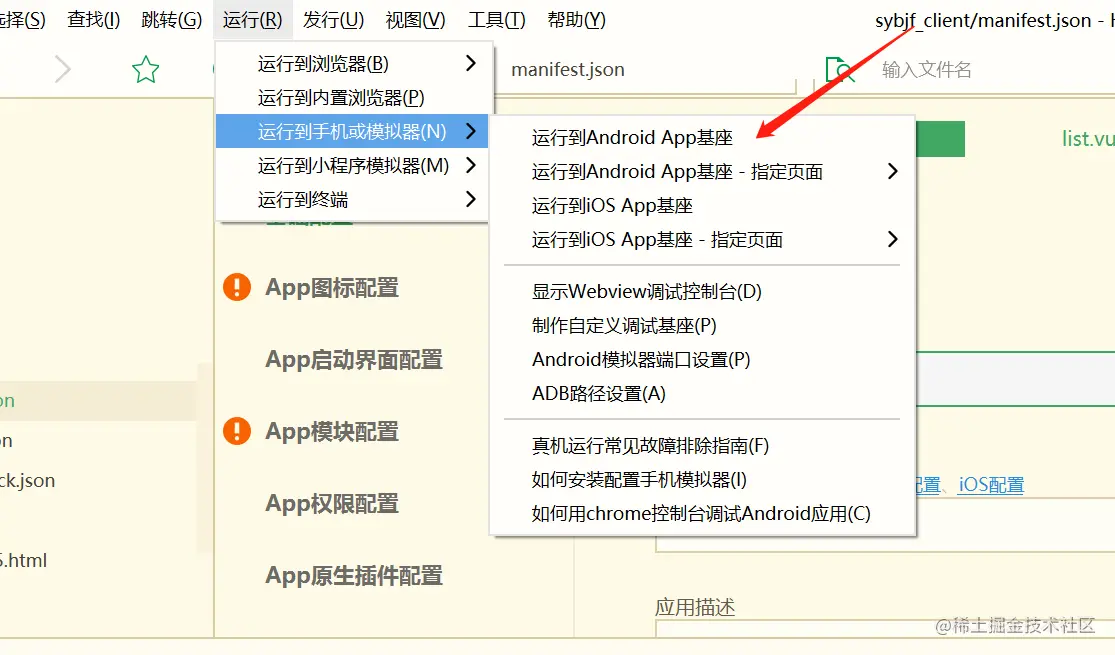Image resolution: width=1115 pixels, height=655 pixels.
Task: Select 运行到内置浏览器(P)
Action: pos(352,97)
